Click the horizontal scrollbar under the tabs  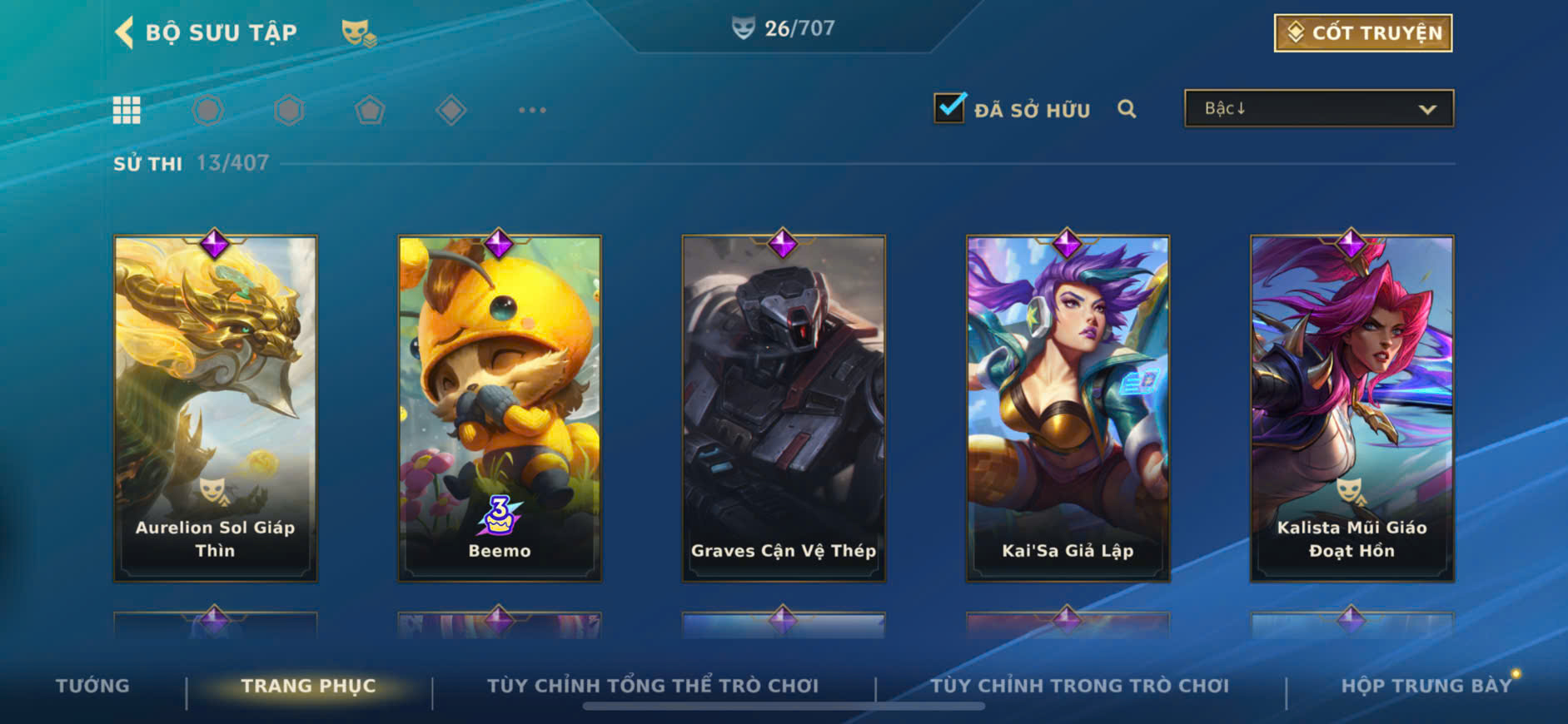pyautogui.click(x=784, y=707)
